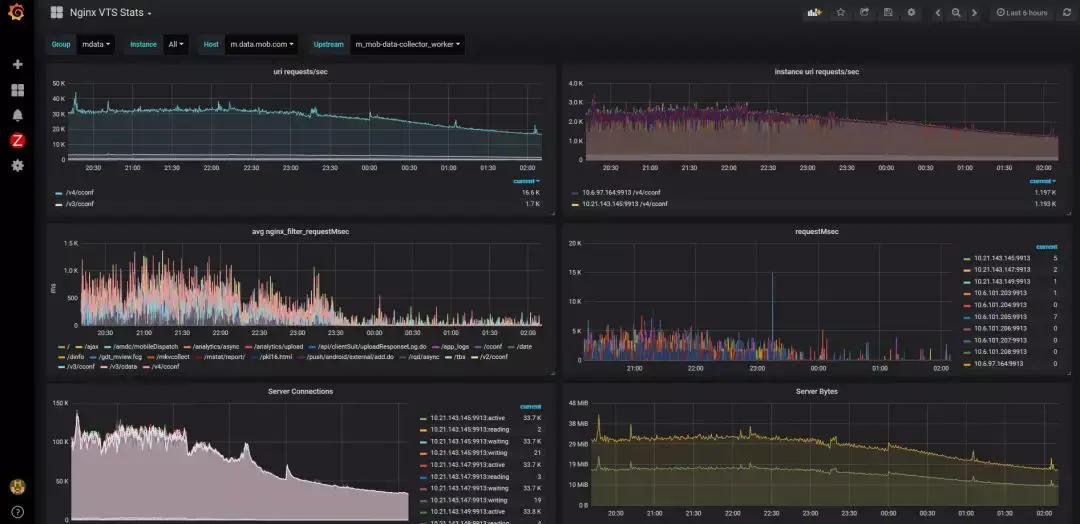Click the Add panel icon in top bar

coord(815,12)
